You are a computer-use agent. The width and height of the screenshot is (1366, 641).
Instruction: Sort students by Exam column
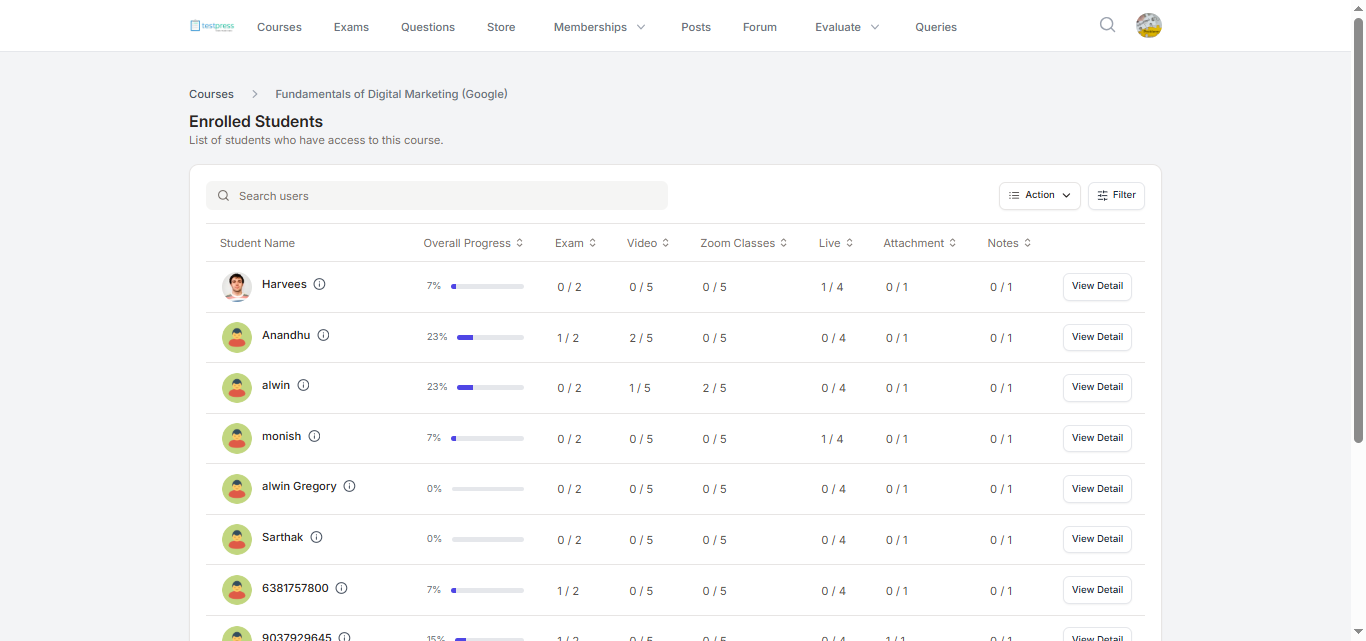pos(575,243)
